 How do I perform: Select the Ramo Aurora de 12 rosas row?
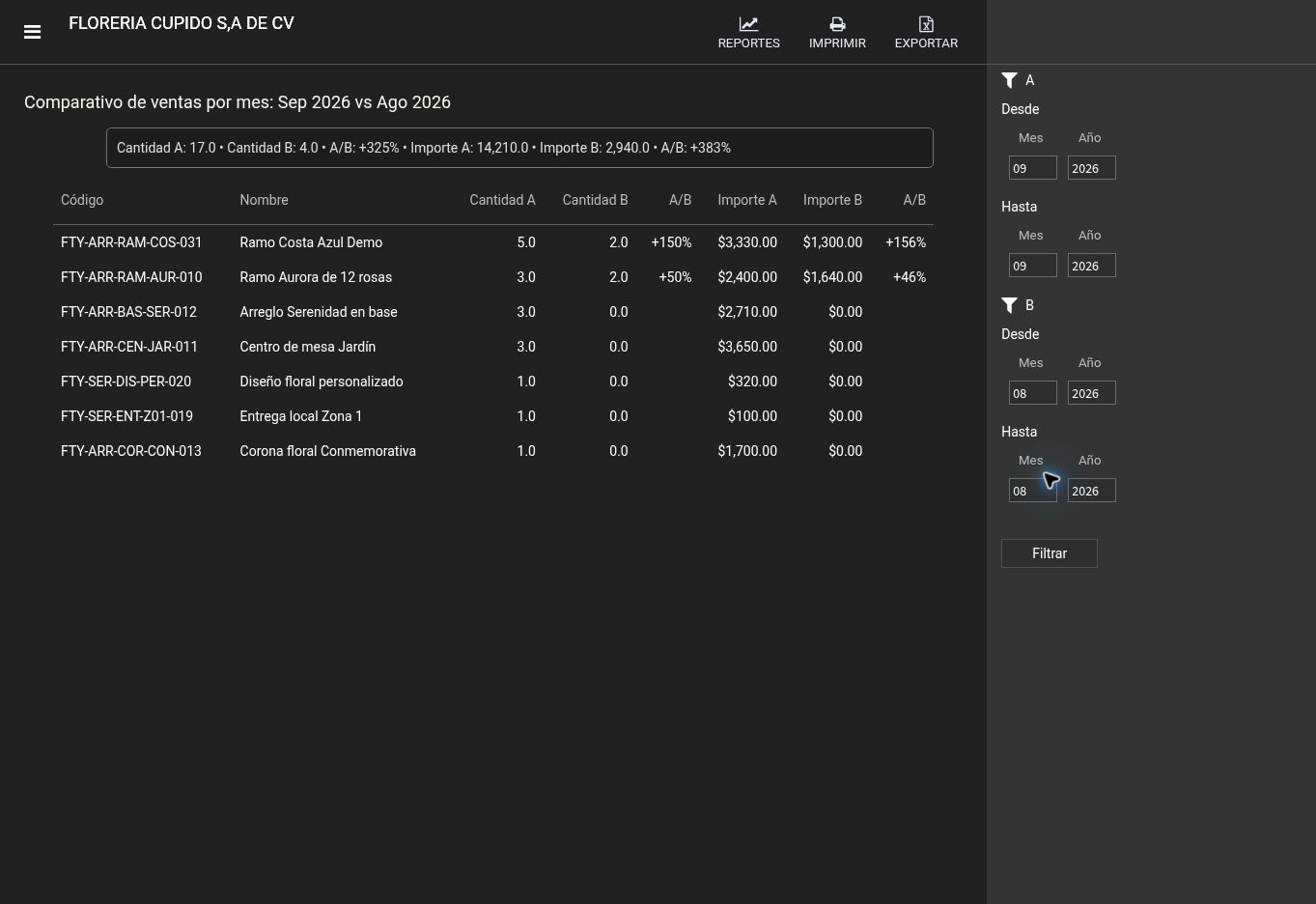coord(493,277)
